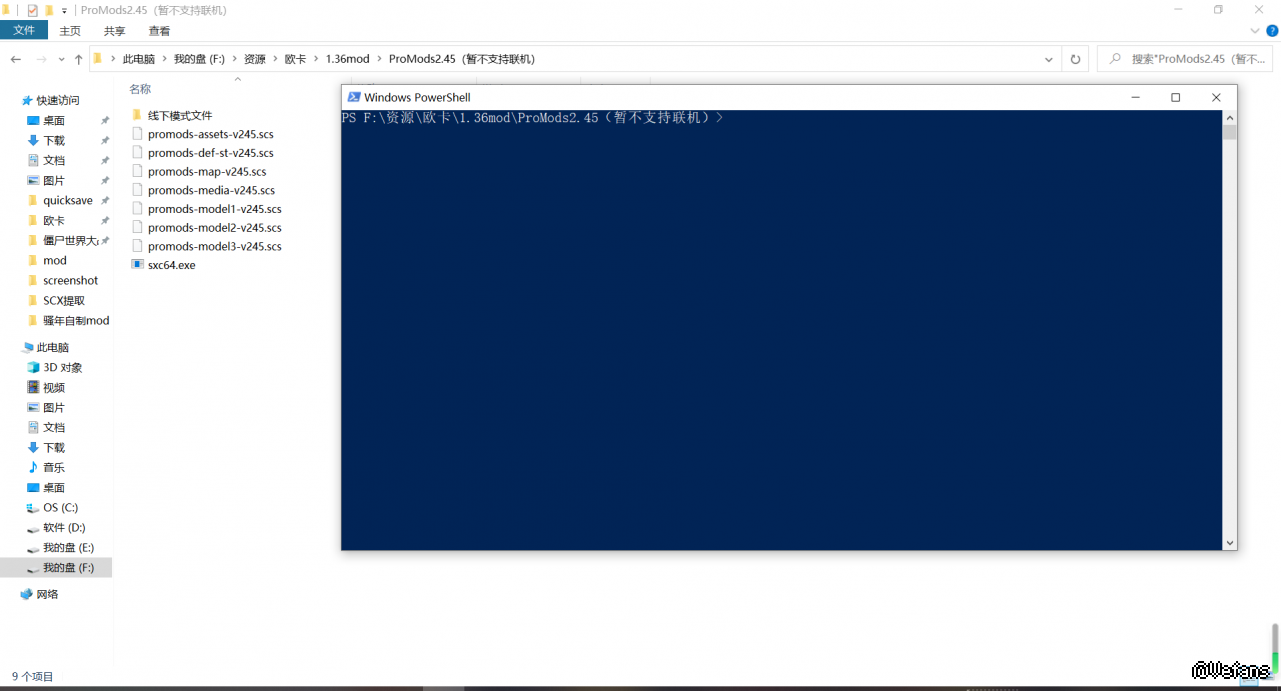Switch to the 主页 ribbon tab
The image size is (1281, 691).
tap(70, 31)
